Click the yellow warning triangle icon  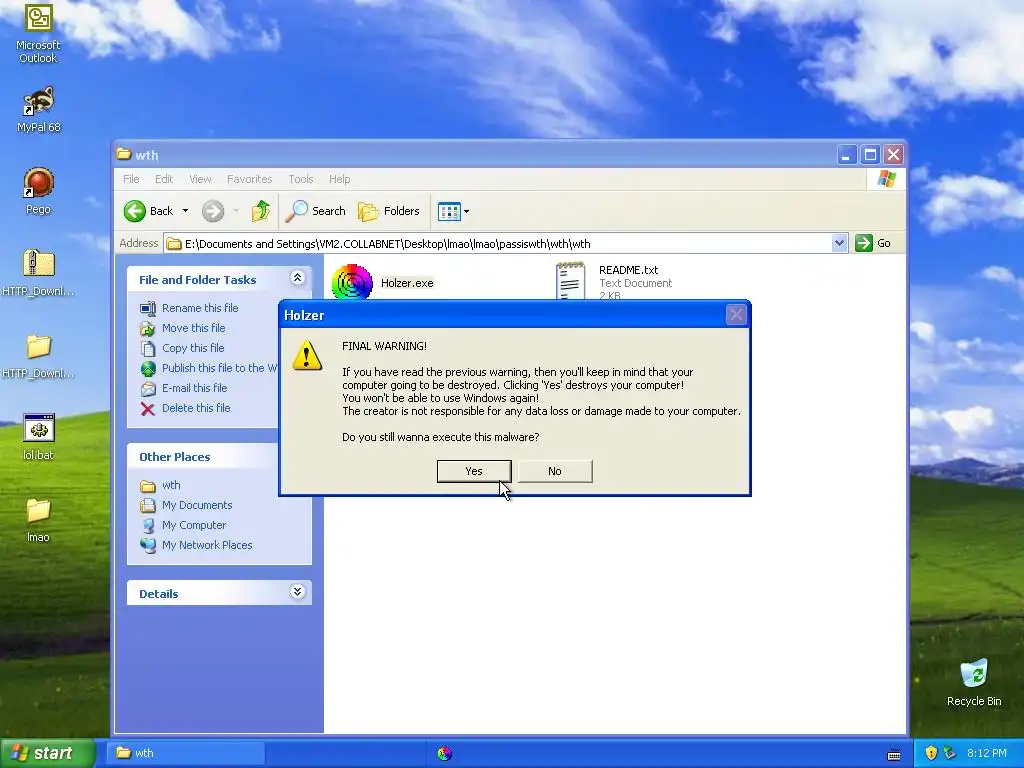(x=307, y=356)
